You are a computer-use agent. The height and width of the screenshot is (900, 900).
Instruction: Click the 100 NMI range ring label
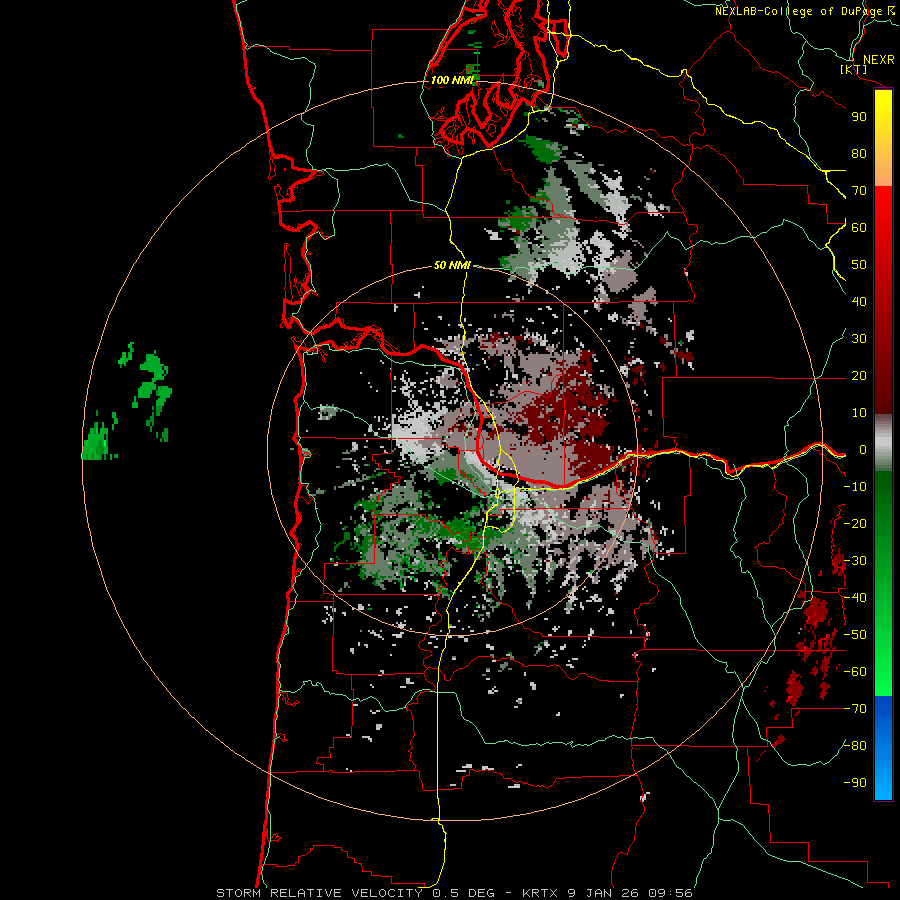452,80
